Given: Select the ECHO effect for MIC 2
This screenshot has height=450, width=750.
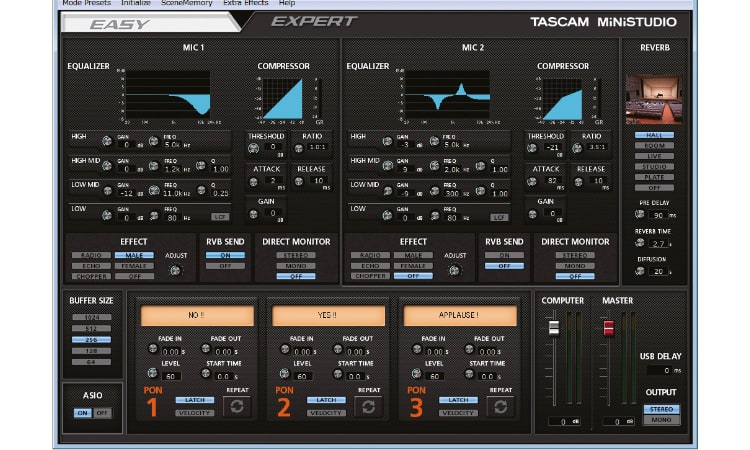Looking at the screenshot, I should (370, 266).
